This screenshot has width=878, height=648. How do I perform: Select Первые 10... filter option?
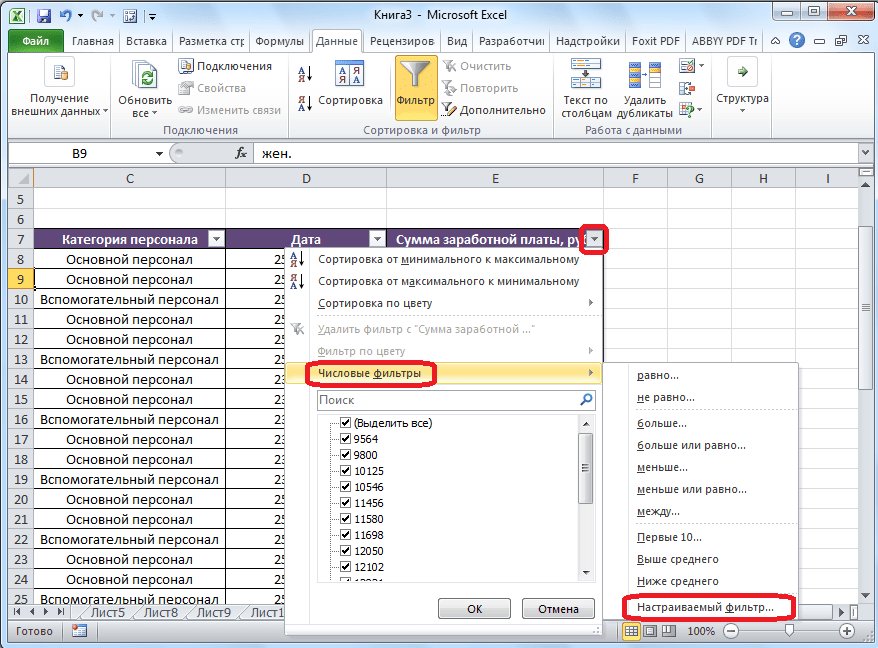(x=669, y=537)
